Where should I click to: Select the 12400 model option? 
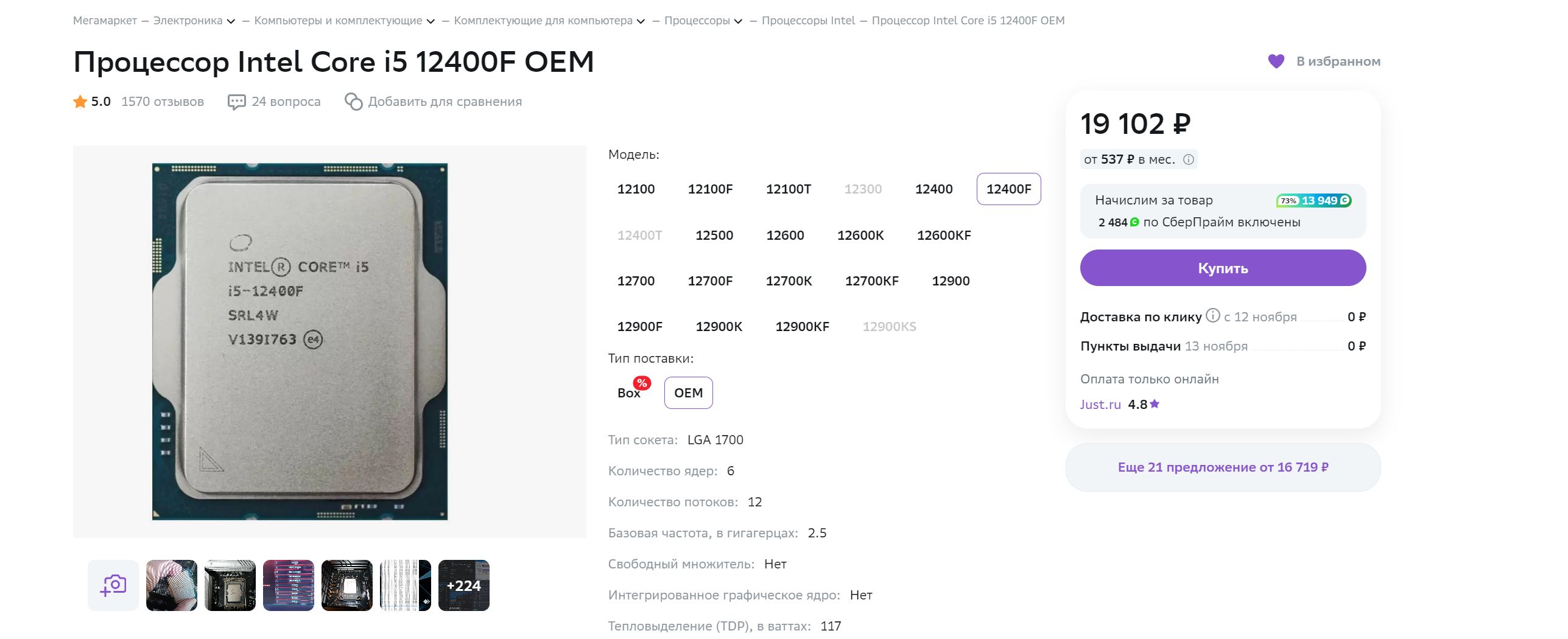click(933, 189)
